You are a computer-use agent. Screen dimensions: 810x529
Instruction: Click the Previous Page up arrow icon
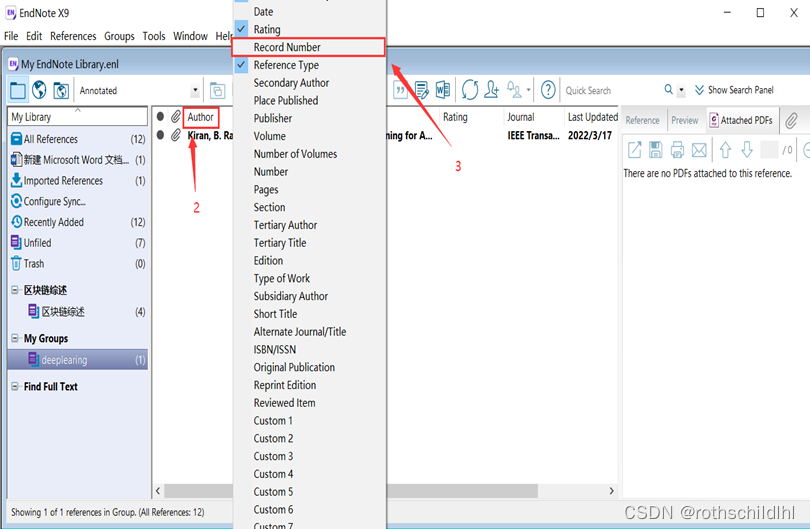pyautogui.click(x=725, y=150)
